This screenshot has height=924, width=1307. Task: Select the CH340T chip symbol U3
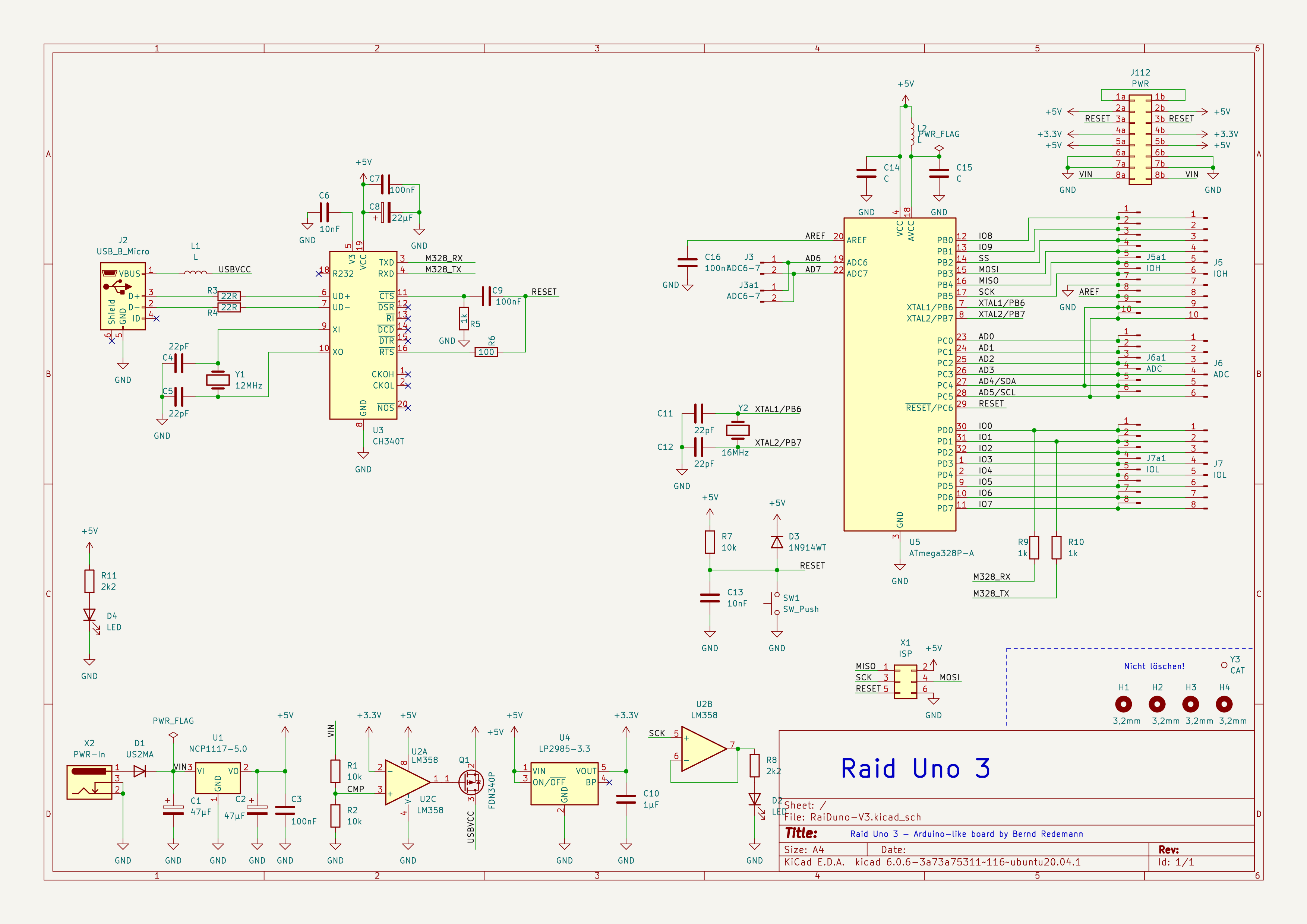[x=363, y=335]
